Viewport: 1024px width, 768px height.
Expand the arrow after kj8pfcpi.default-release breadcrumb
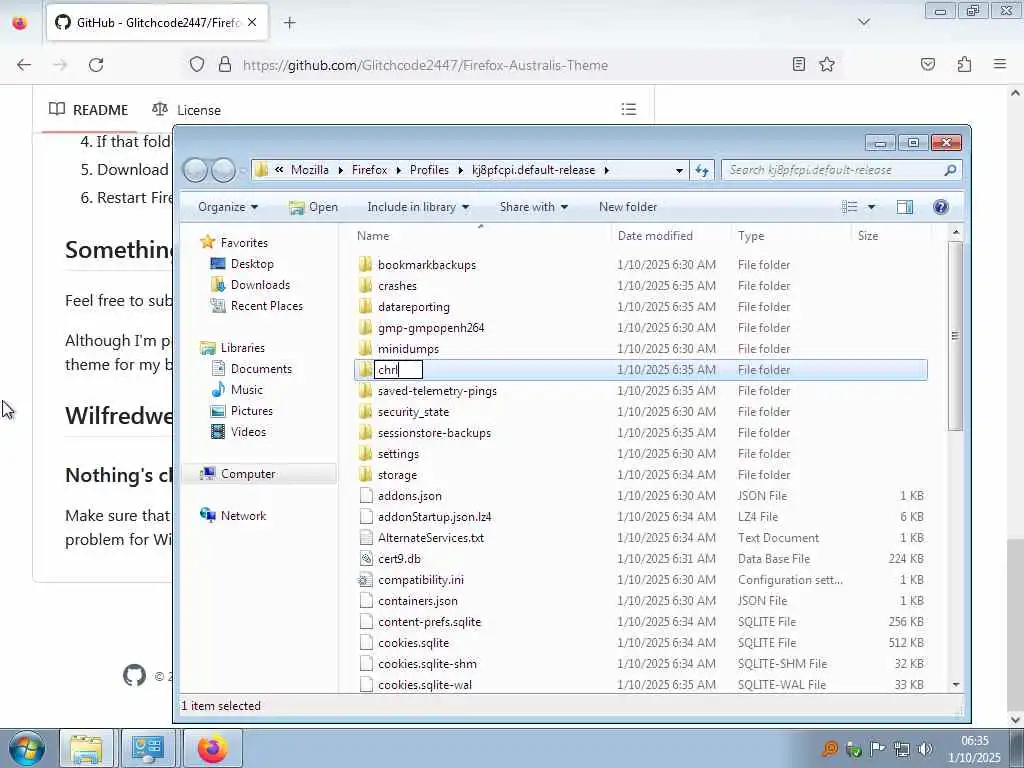(x=607, y=170)
